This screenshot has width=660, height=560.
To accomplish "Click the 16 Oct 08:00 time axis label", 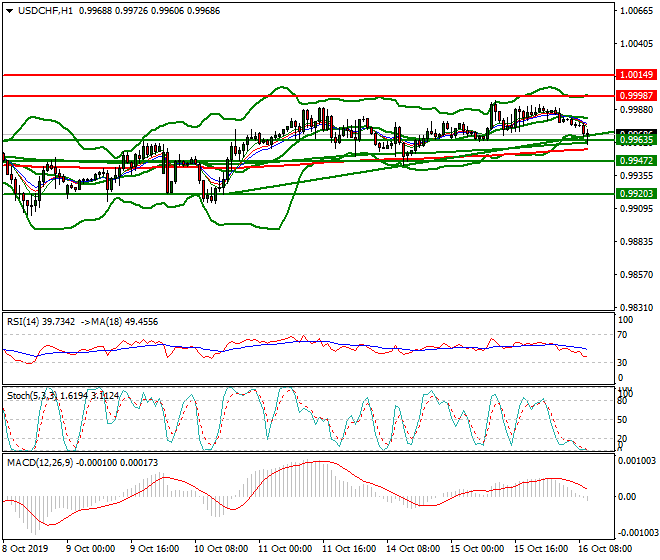I will click(605, 549).
